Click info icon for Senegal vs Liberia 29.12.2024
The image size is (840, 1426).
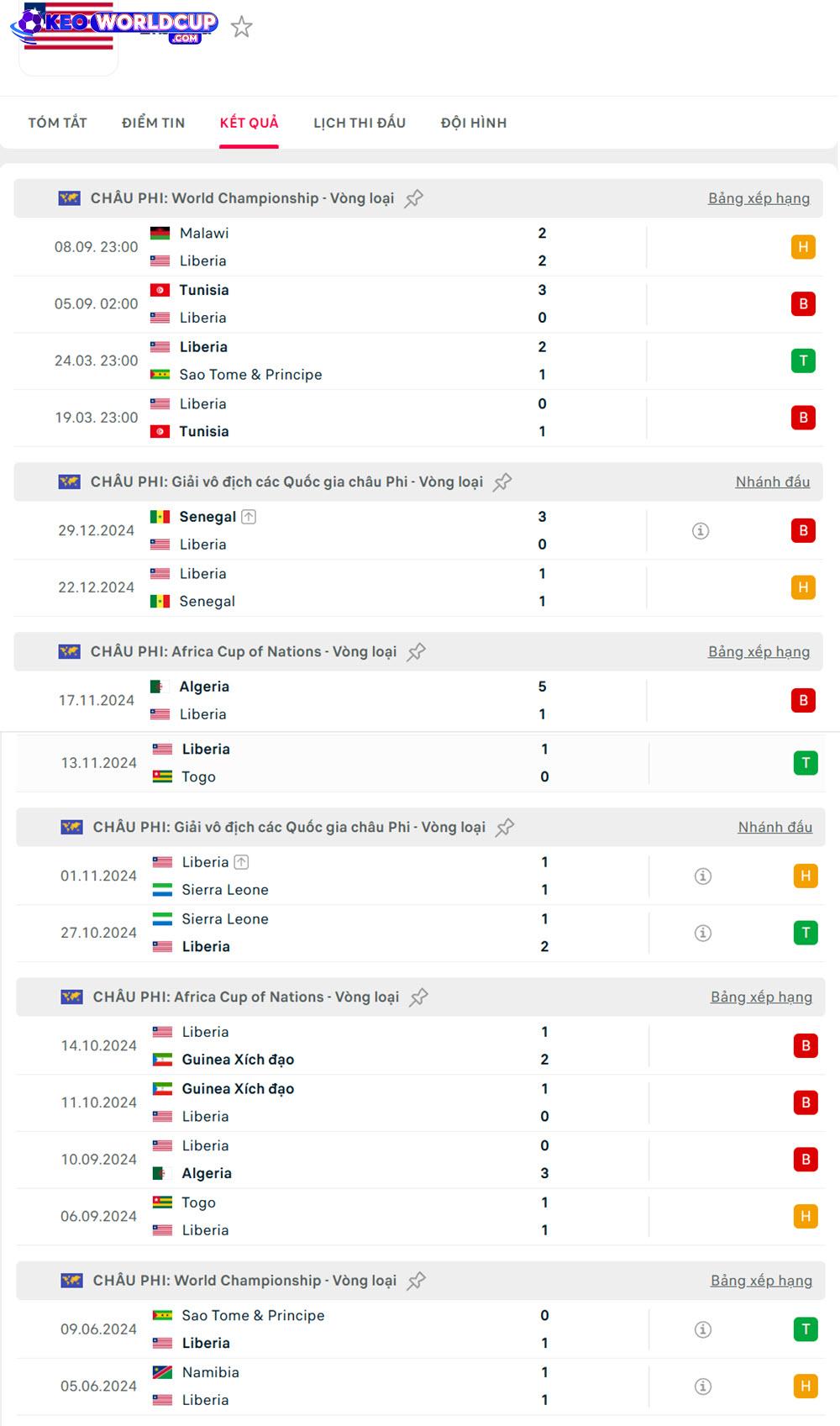point(701,531)
